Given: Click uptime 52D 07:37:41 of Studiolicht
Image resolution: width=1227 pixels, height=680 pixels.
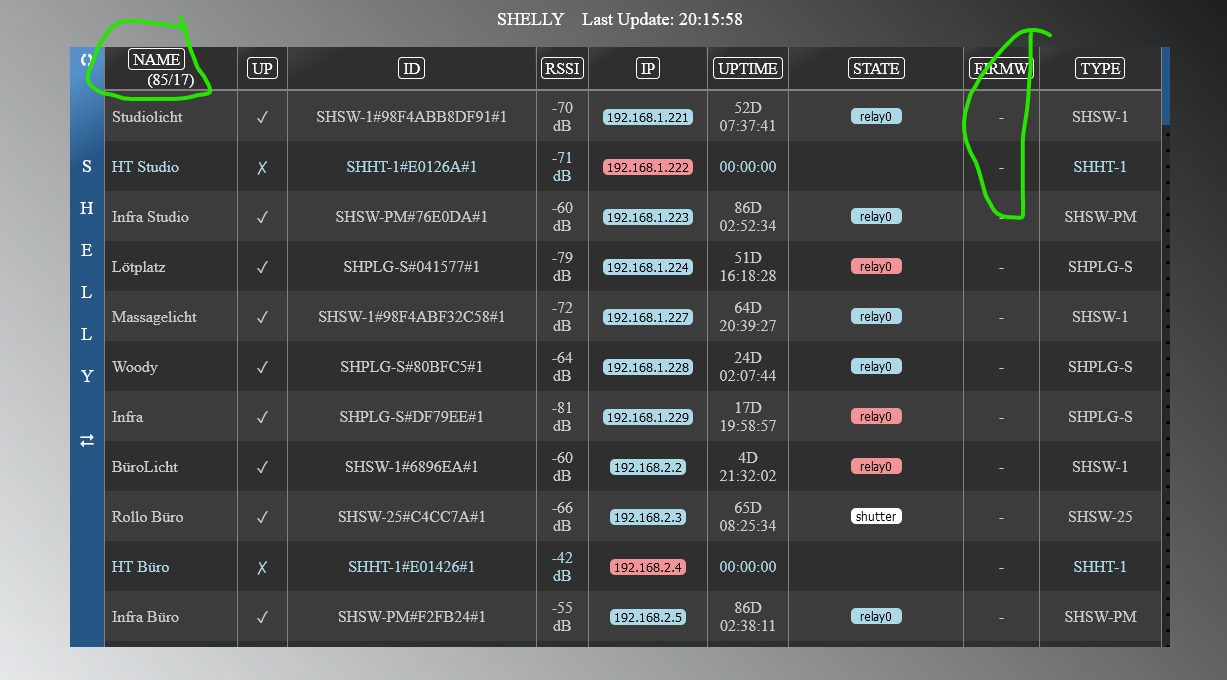Looking at the screenshot, I should click(x=748, y=117).
